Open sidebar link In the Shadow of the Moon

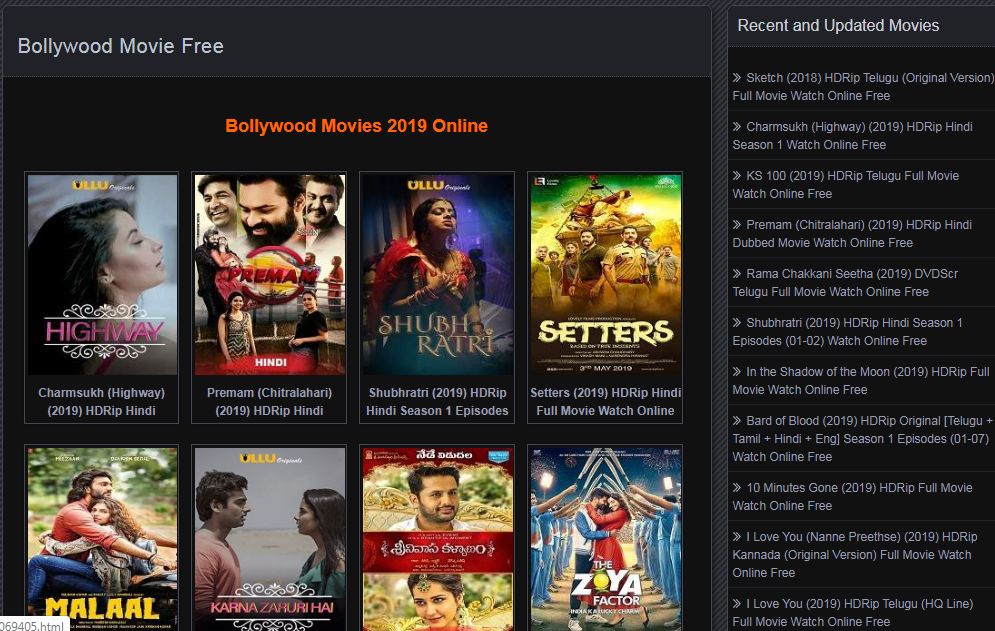pos(861,380)
